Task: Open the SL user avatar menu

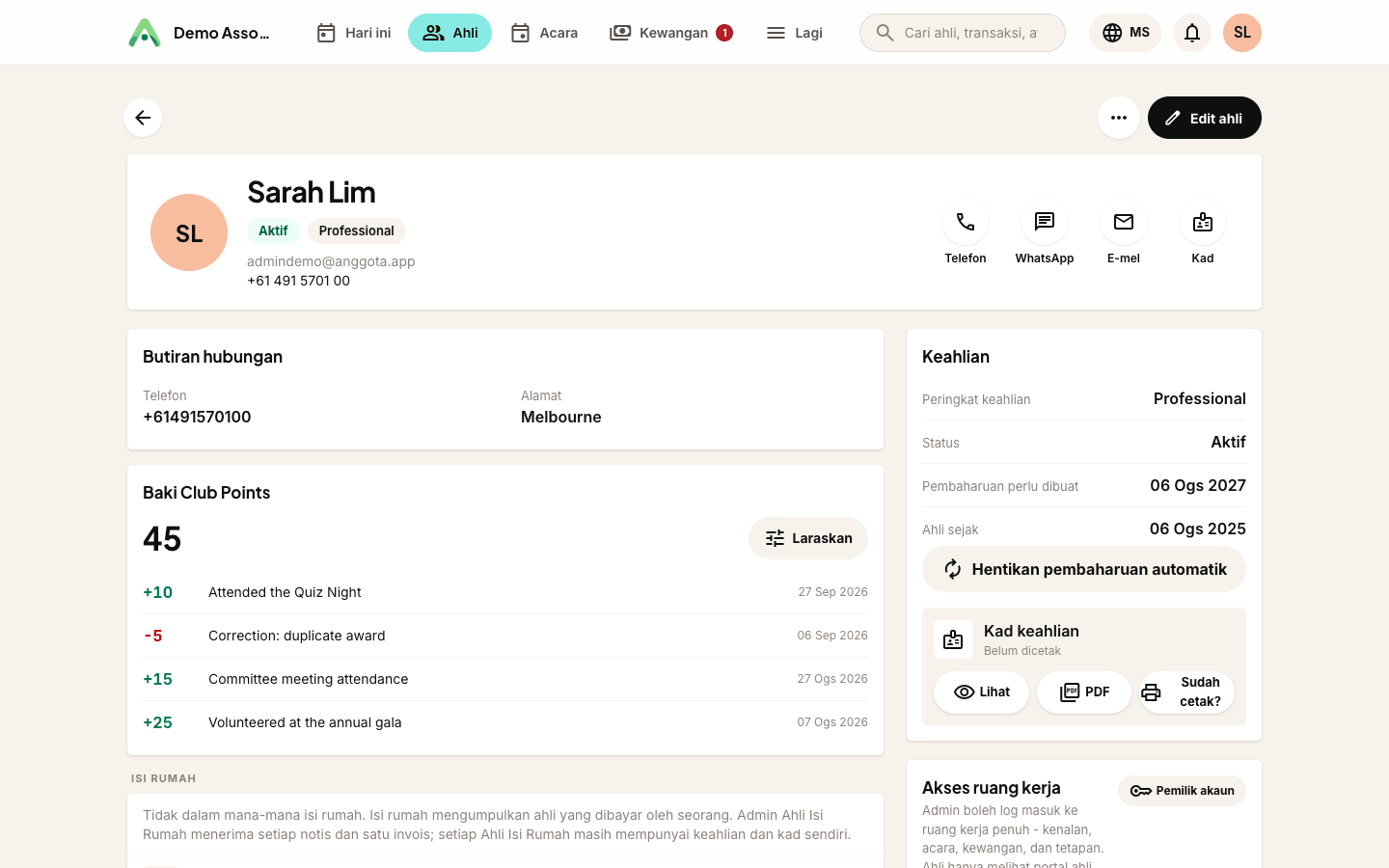Action: (x=1242, y=33)
